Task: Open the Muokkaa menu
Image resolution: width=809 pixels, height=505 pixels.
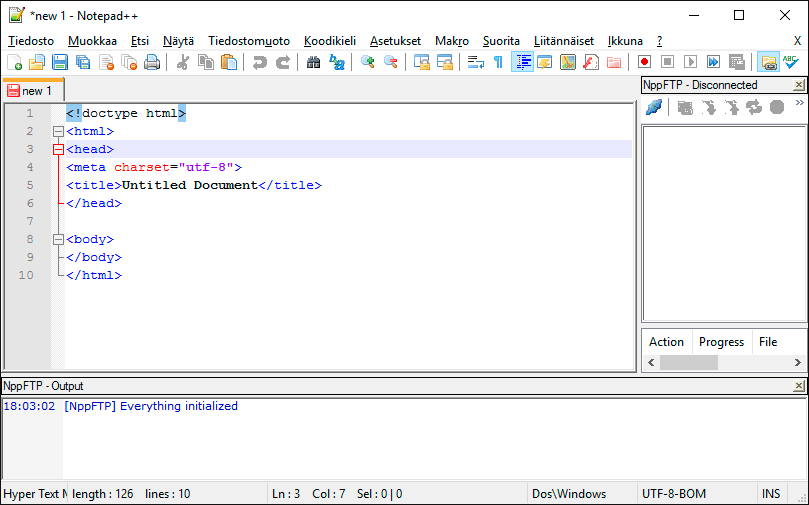Action: (92, 41)
